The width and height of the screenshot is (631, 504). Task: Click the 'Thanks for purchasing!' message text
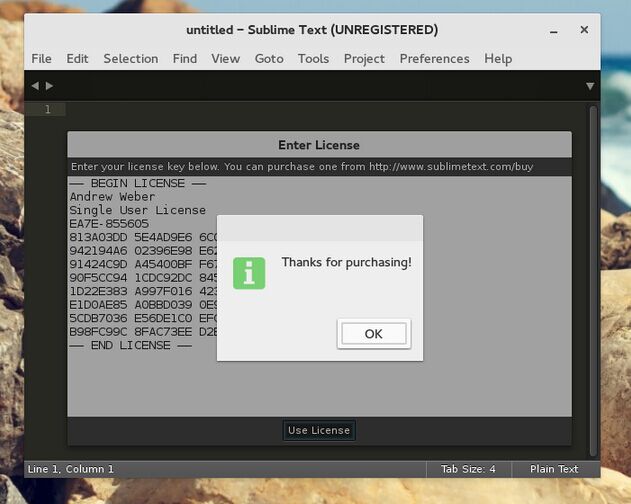click(x=346, y=262)
